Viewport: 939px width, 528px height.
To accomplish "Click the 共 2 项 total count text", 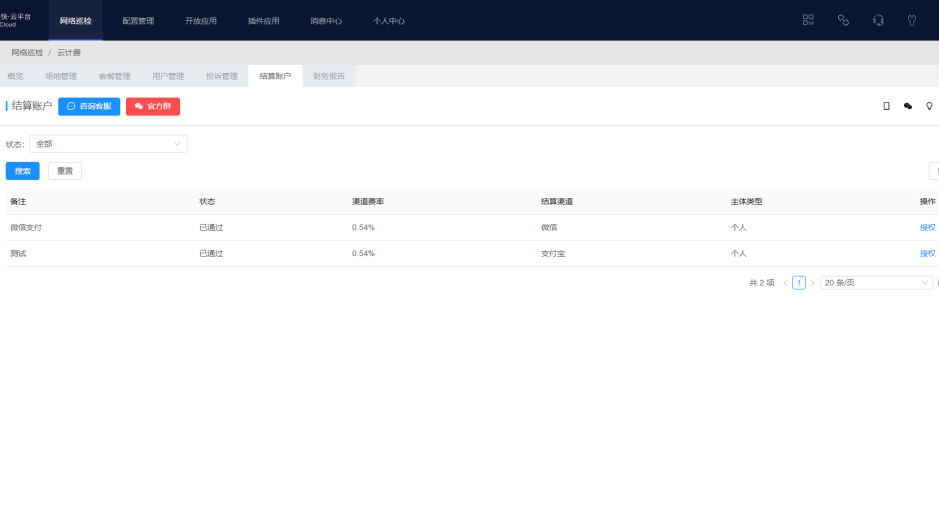I will coord(762,283).
